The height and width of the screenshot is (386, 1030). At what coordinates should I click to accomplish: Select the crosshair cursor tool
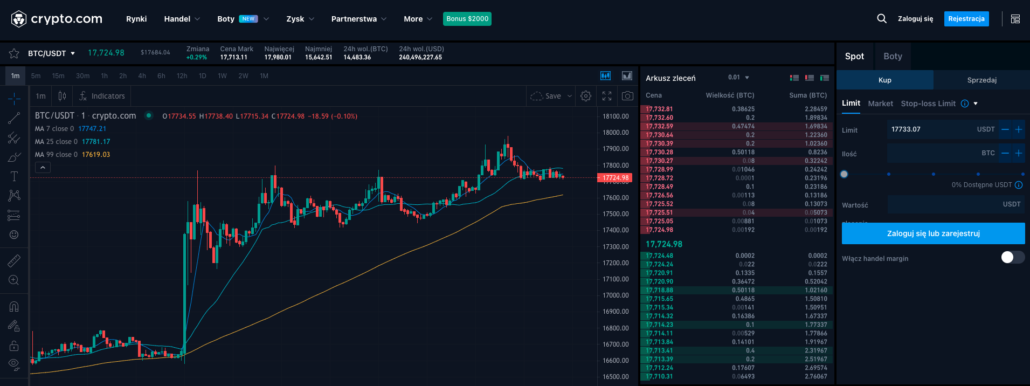click(14, 98)
